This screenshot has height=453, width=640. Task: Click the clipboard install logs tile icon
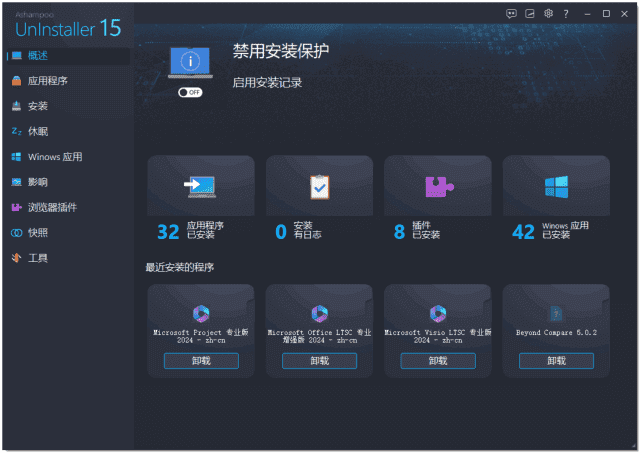319,186
